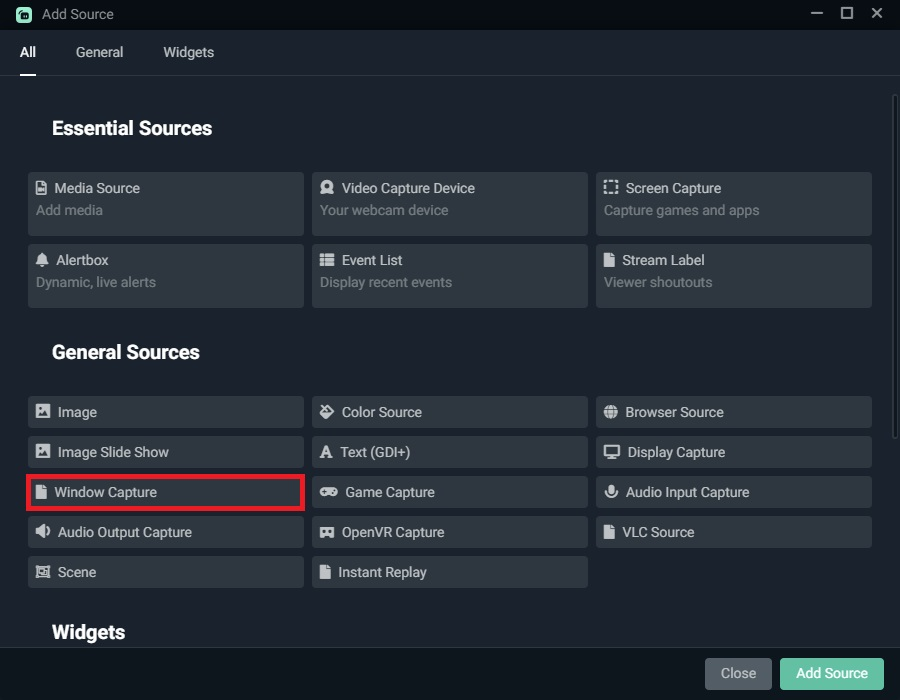Image resolution: width=900 pixels, height=700 pixels.
Task: Open the Widgets tab
Action: 188,52
